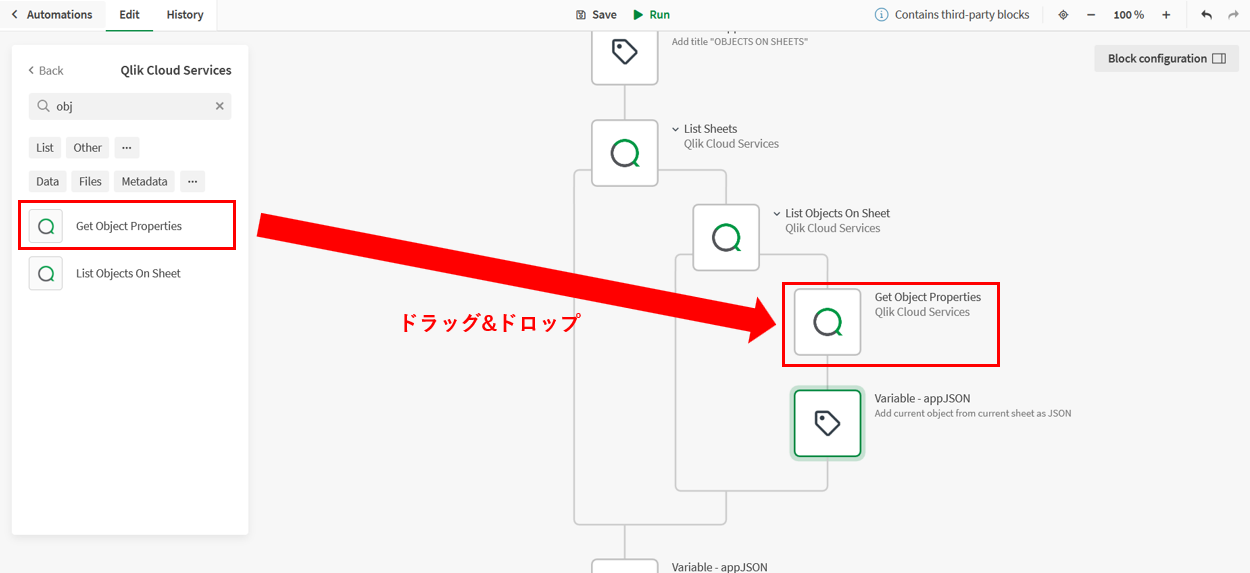The width and height of the screenshot is (1250, 573).
Task: Click the 100 % zoom level
Action: pos(1129,15)
